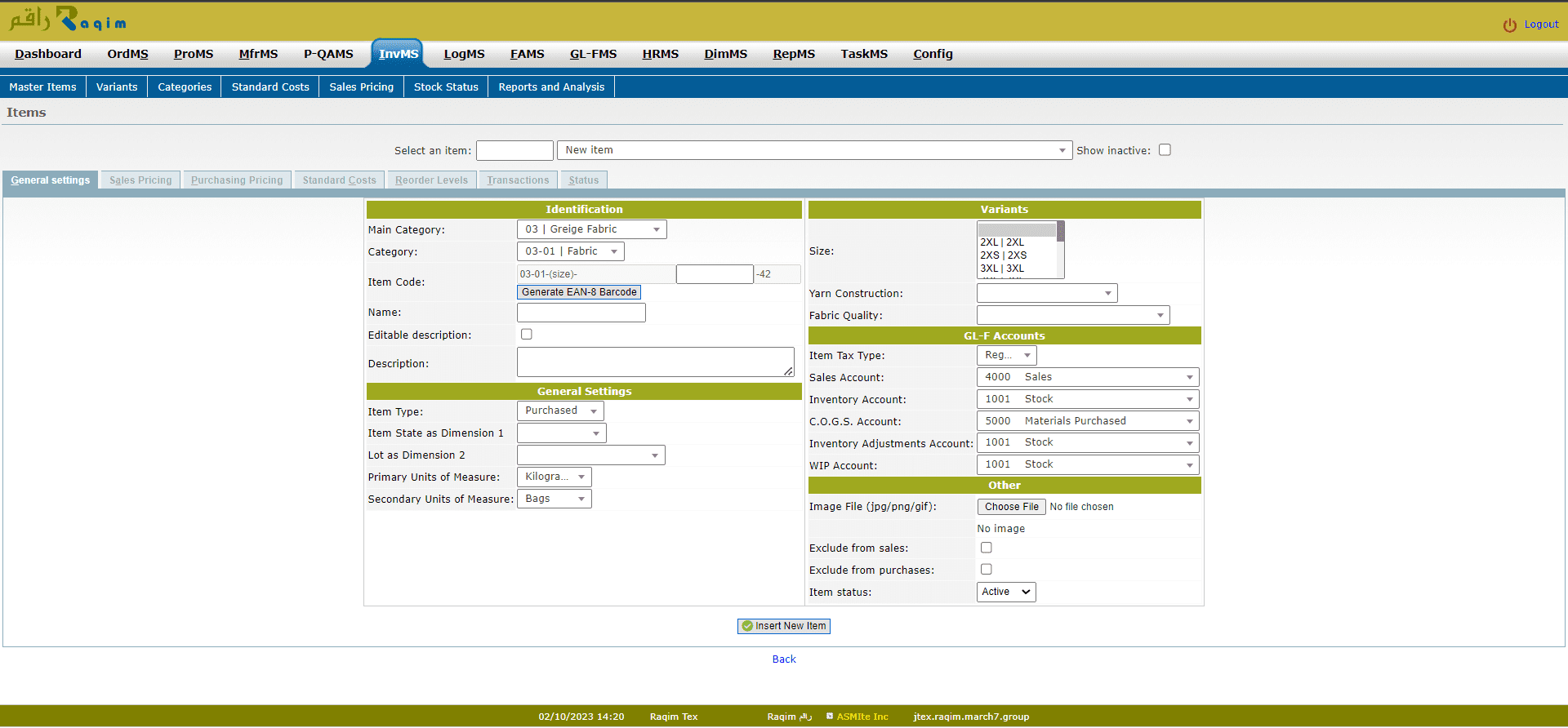The width and height of the screenshot is (1568, 728).
Task: Open the DimMS module
Action: 725,54
